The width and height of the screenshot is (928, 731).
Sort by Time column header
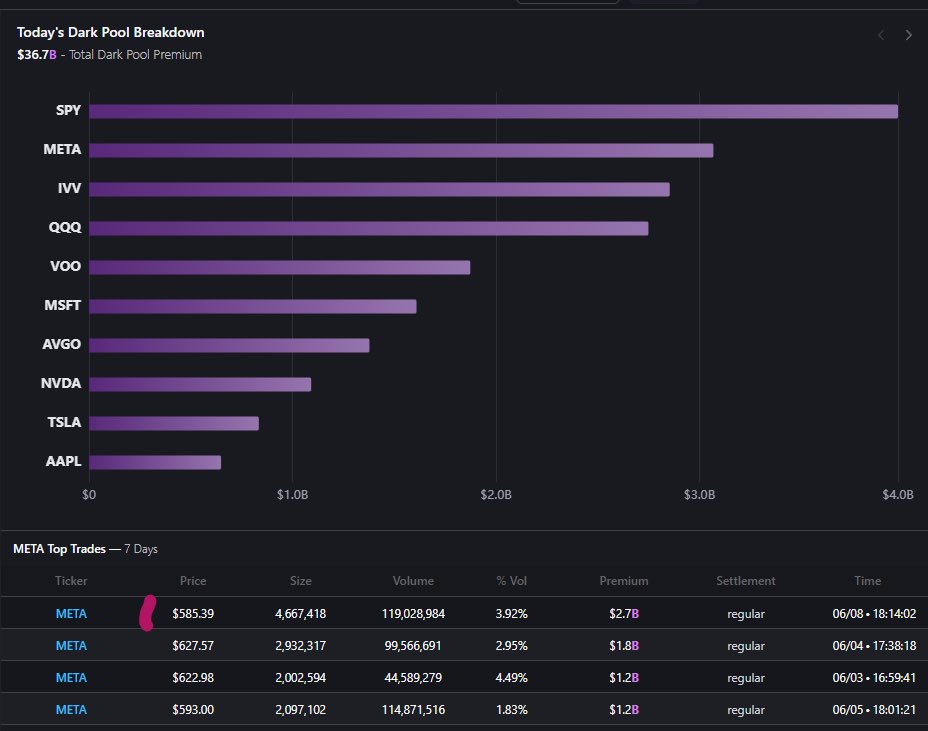868,581
